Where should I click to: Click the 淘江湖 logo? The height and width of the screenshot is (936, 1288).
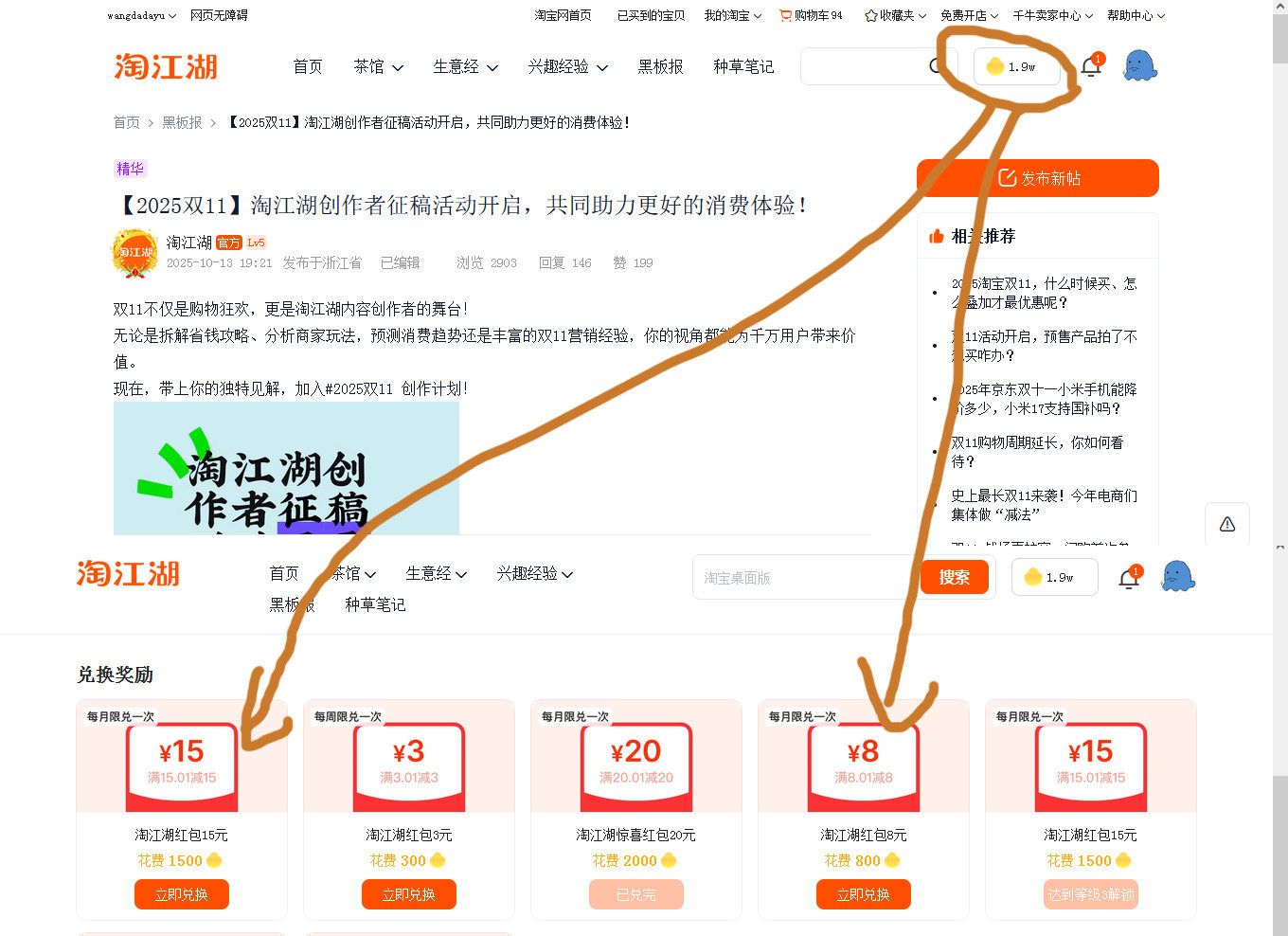165,66
